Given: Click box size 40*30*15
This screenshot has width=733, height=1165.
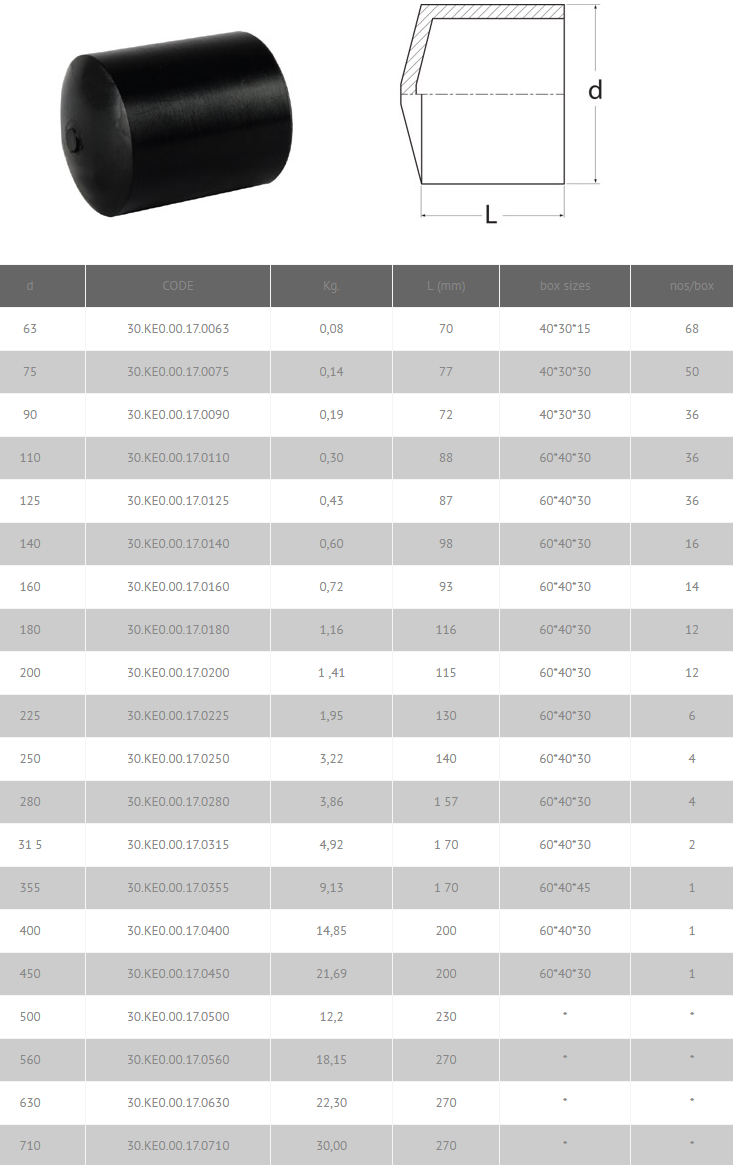Looking at the screenshot, I should pyautogui.click(x=565, y=328).
